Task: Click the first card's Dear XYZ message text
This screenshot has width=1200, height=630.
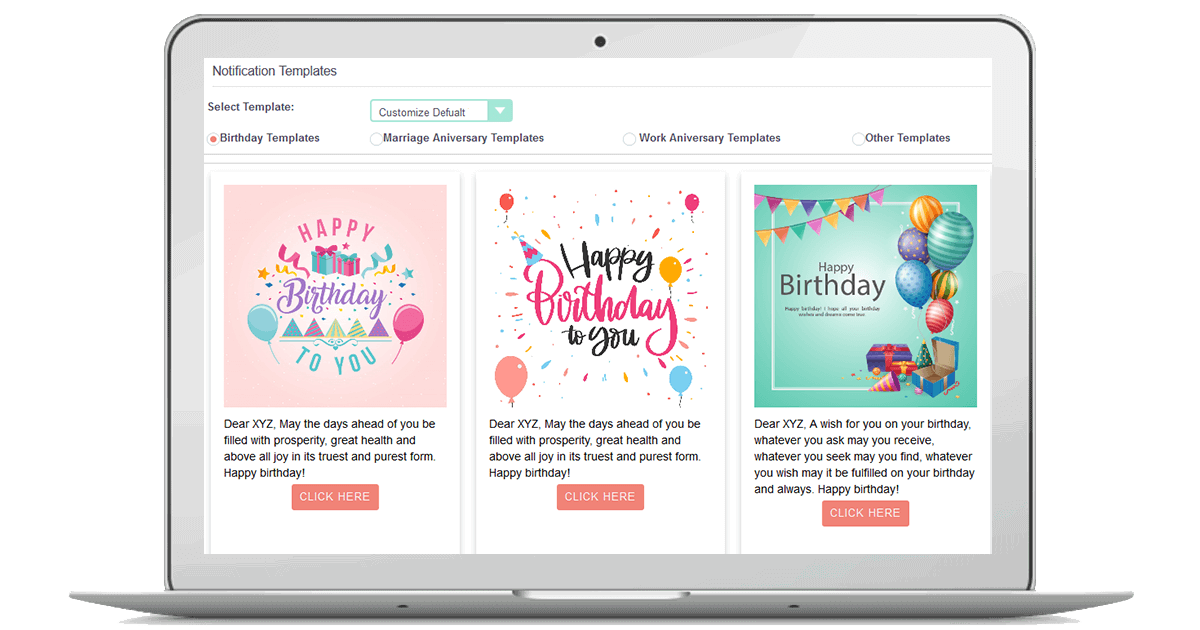Action: 330,448
